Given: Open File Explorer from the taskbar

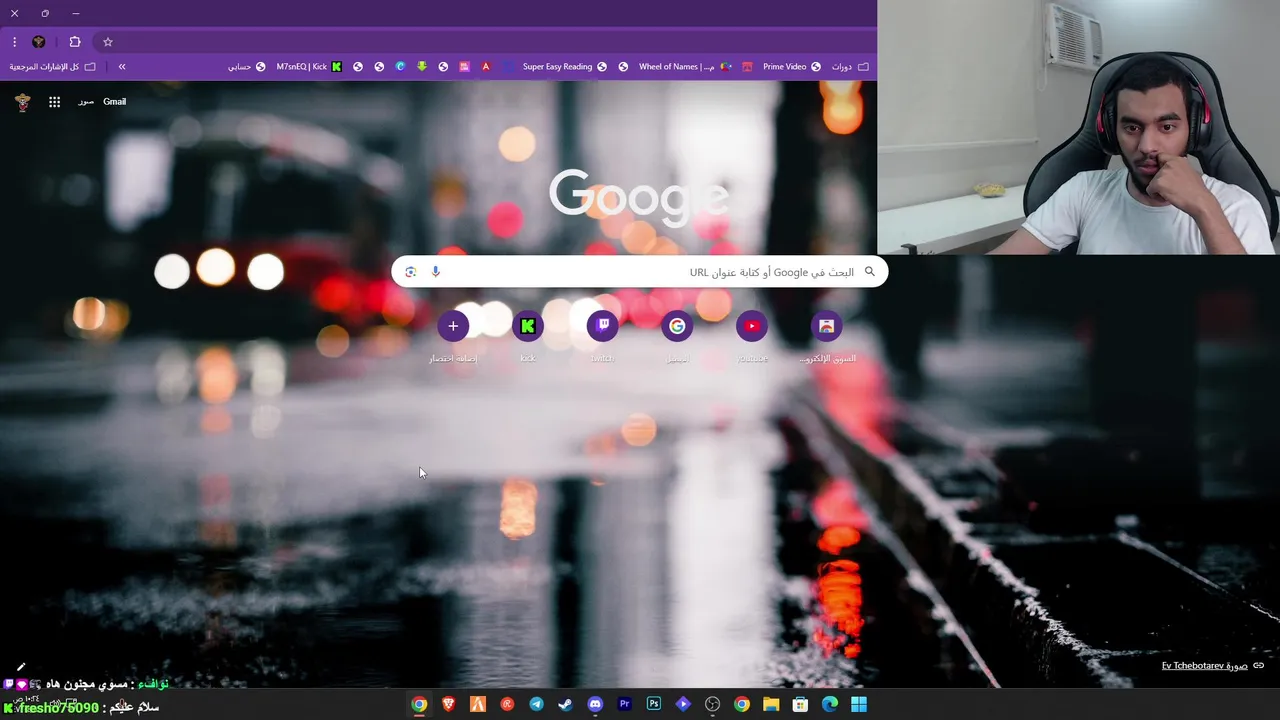Looking at the screenshot, I should pyautogui.click(x=771, y=704).
